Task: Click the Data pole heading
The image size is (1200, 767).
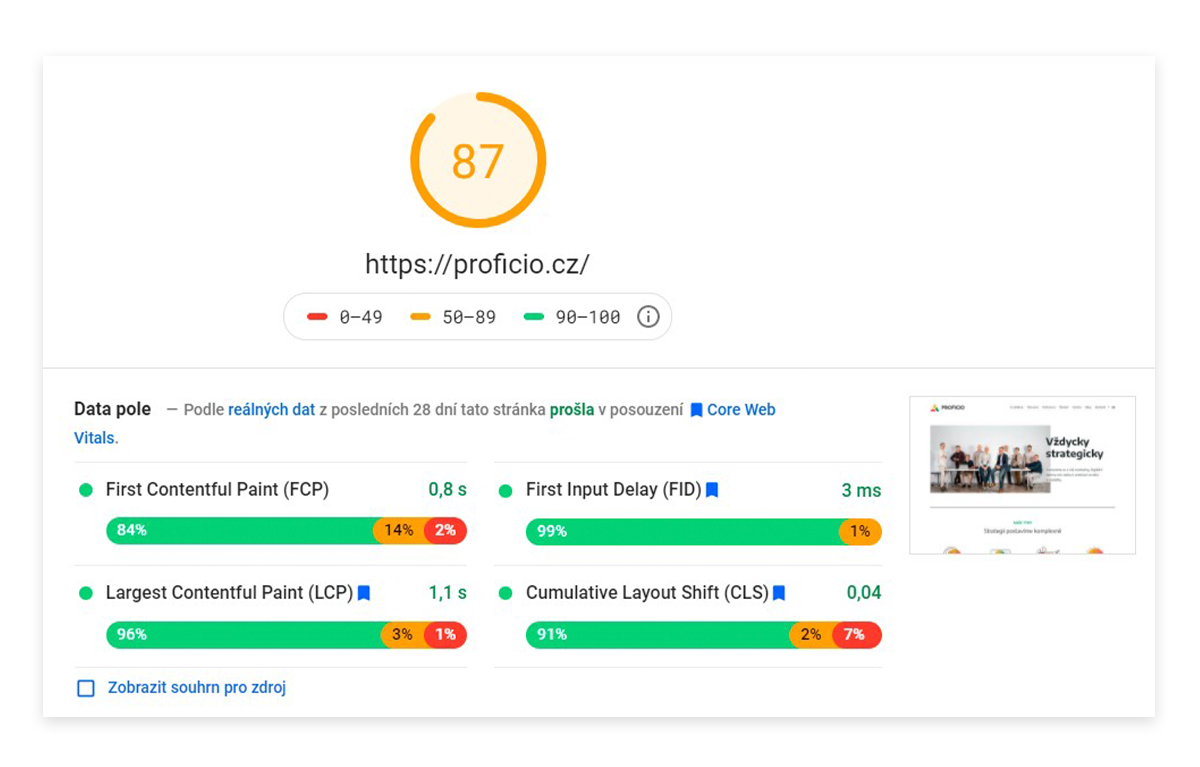Action: [113, 409]
